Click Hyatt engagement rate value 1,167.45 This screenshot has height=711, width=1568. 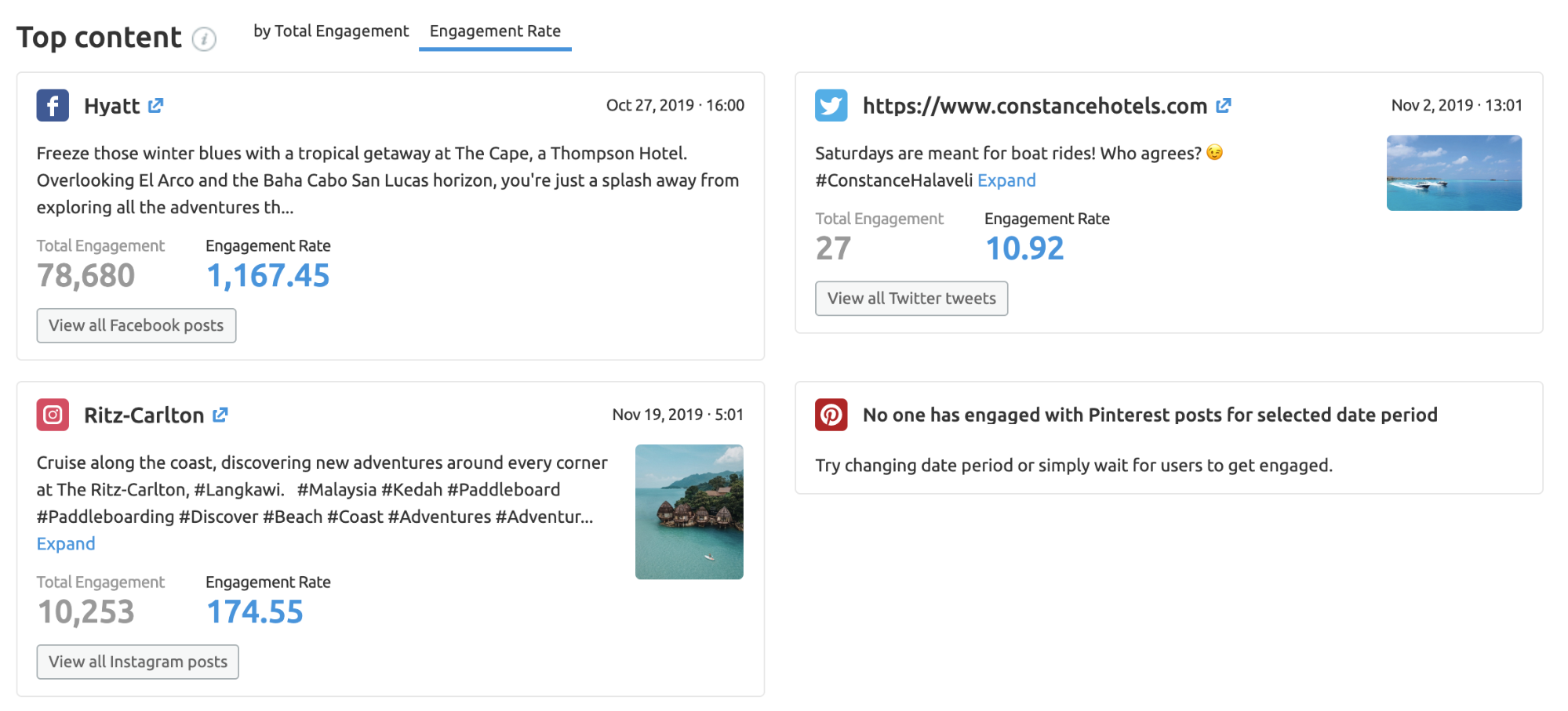(x=267, y=276)
